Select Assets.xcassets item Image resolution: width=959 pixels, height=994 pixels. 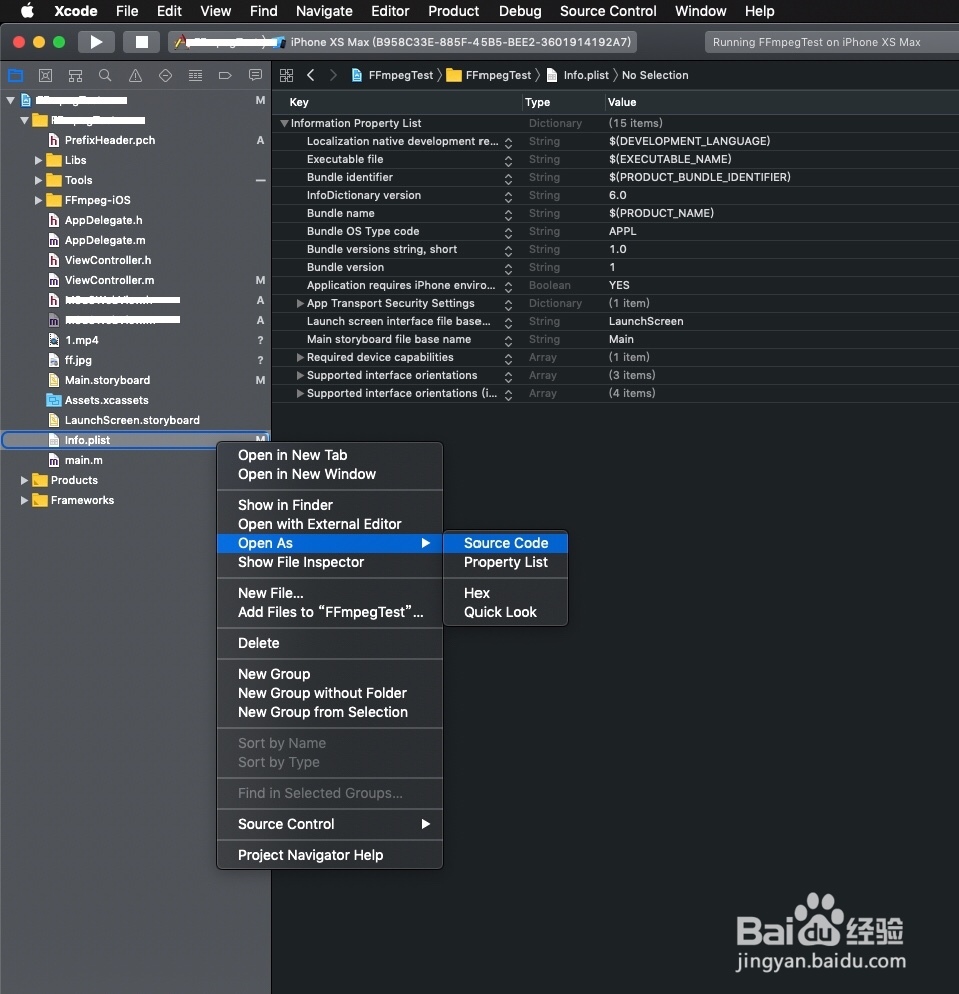click(106, 400)
